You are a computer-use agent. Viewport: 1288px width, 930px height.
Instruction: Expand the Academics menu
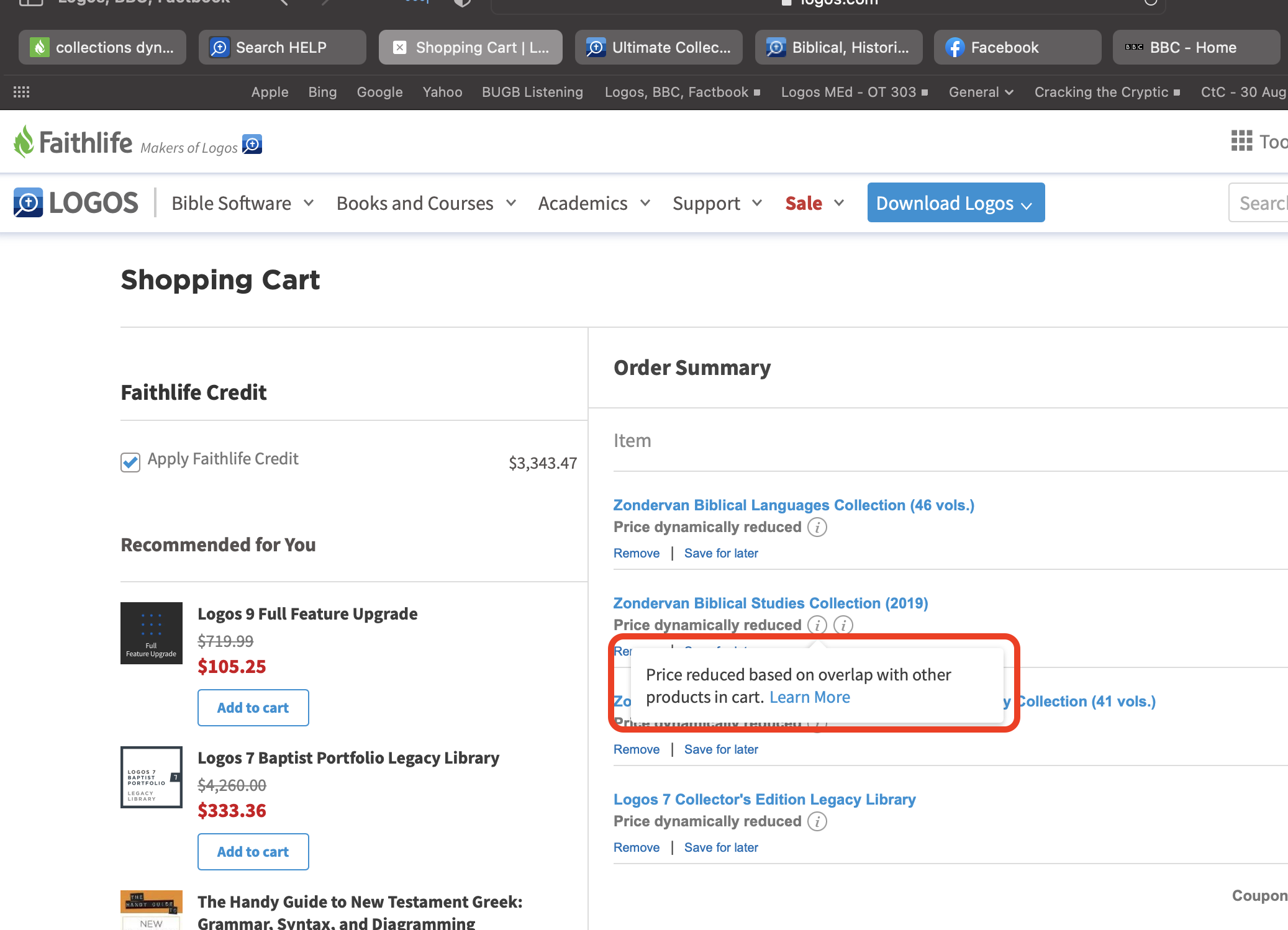coord(594,203)
